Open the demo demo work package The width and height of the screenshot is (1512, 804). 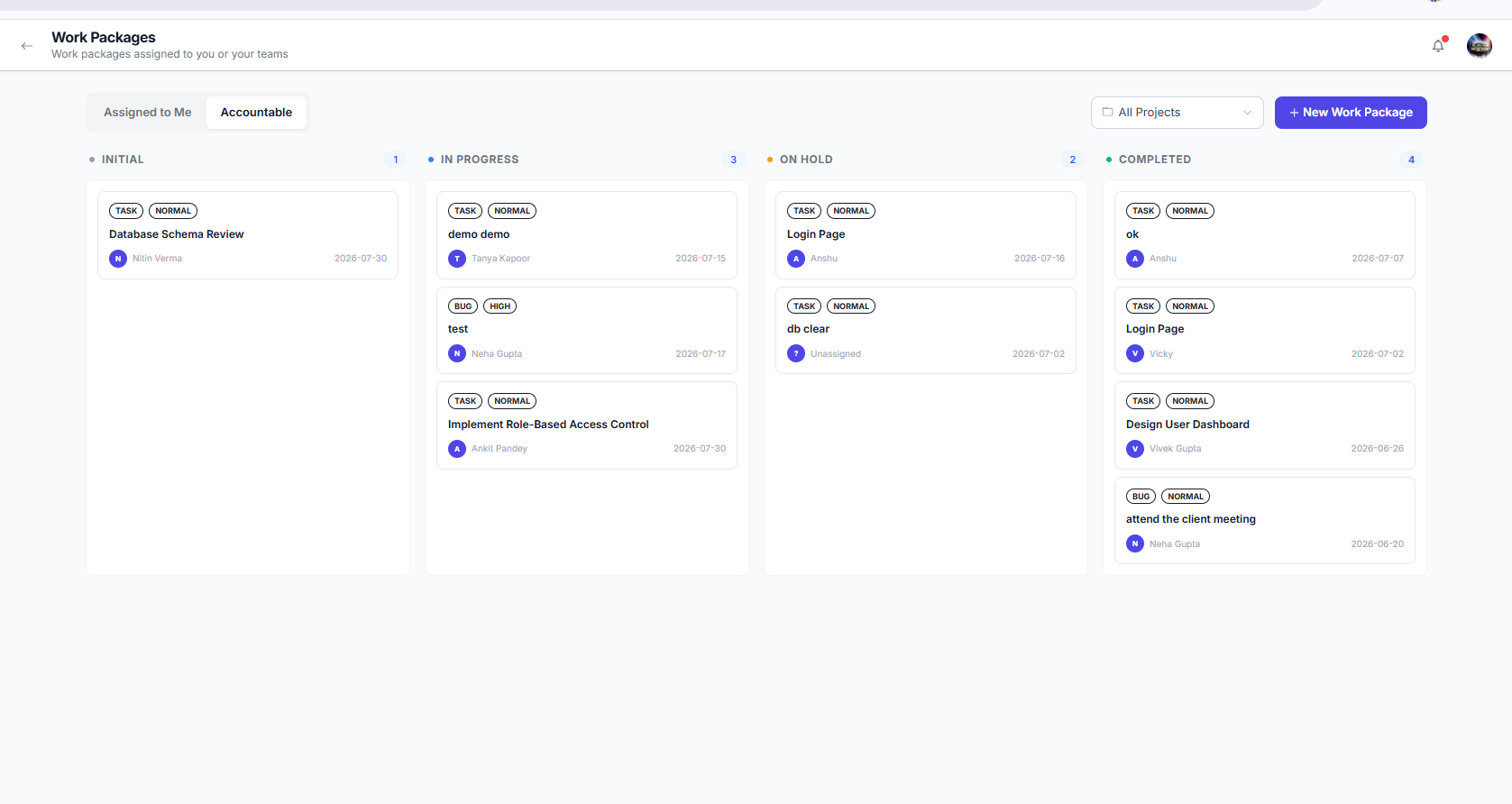587,235
